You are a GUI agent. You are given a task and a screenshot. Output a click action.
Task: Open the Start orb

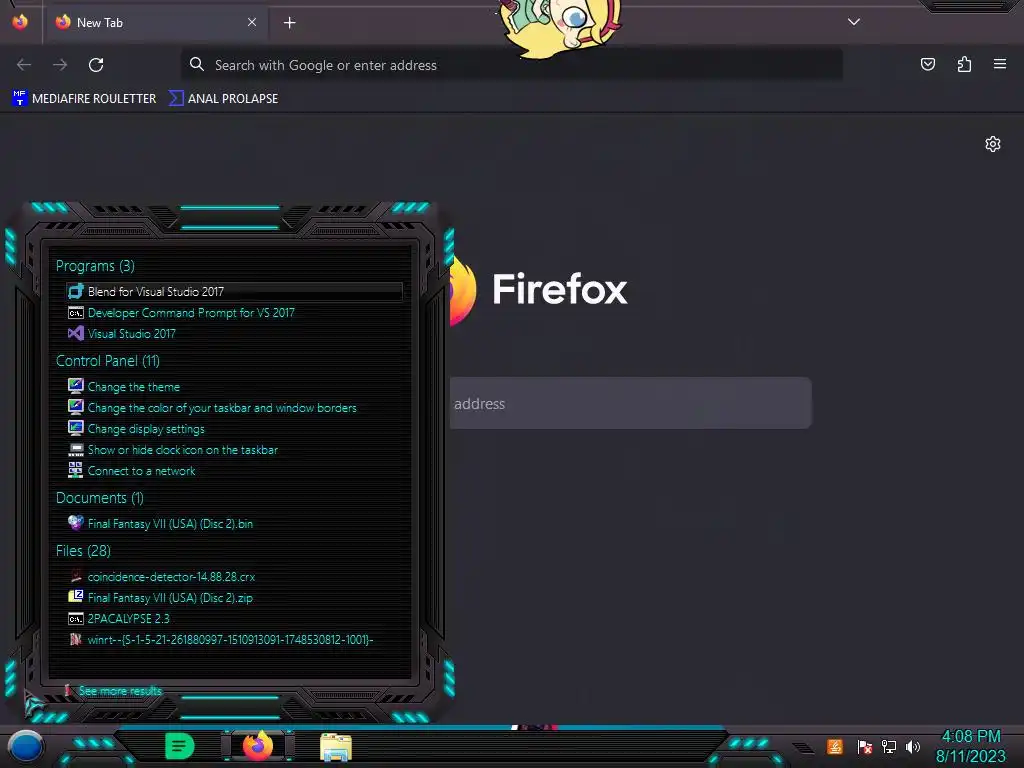pyautogui.click(x=26, y=746)
